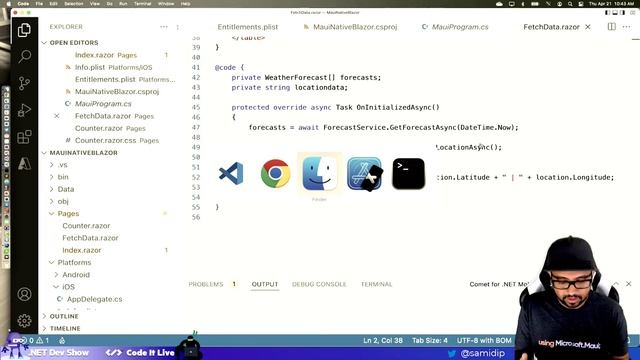Open Counter.razor under Pages folder

tap(86, 226)
